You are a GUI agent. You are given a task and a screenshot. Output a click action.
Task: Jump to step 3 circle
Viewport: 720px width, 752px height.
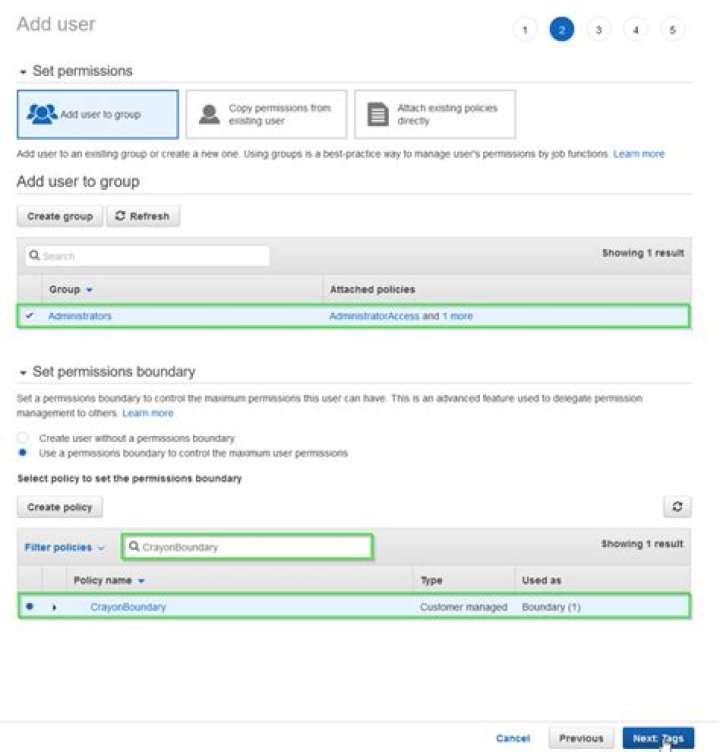pyautogui.click(x=598, y=30)
